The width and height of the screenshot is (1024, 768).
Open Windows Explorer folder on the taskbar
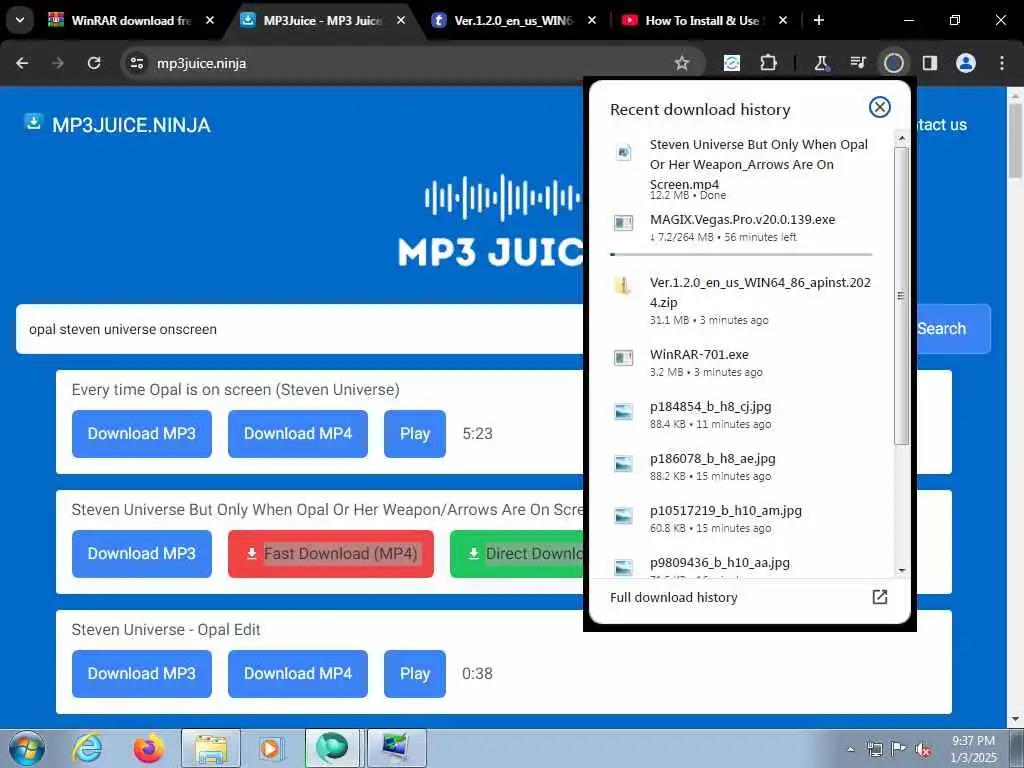[210, 748]
